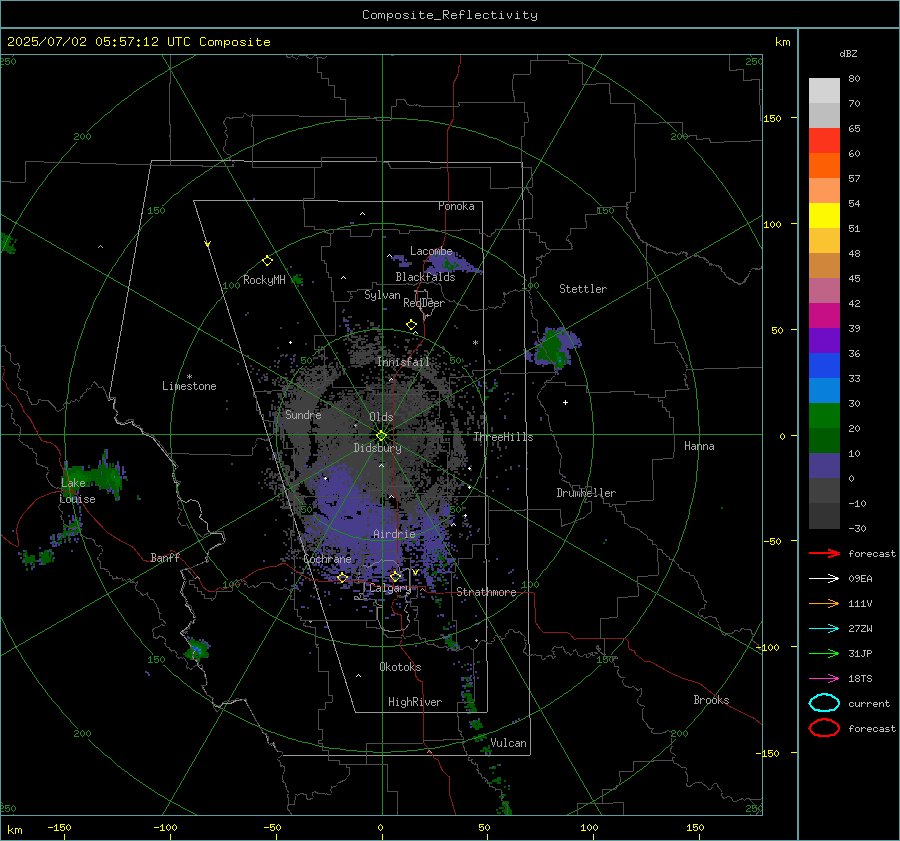Click the Composite_Reflectivity title
The height and width of the screenshot is (841, 900).
tap(450, 15)
